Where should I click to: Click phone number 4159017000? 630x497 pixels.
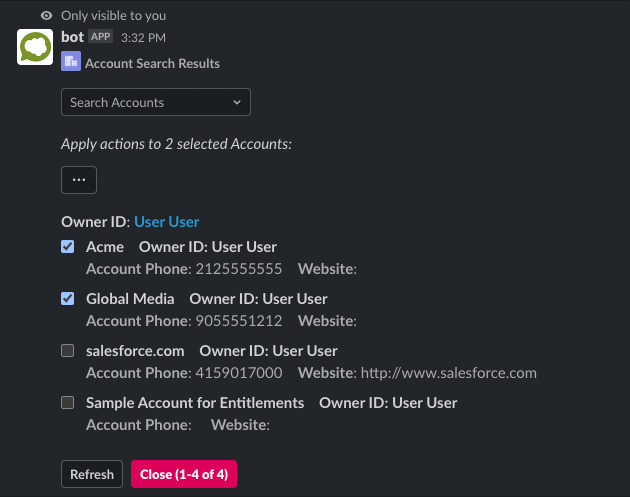pos(239,373)
